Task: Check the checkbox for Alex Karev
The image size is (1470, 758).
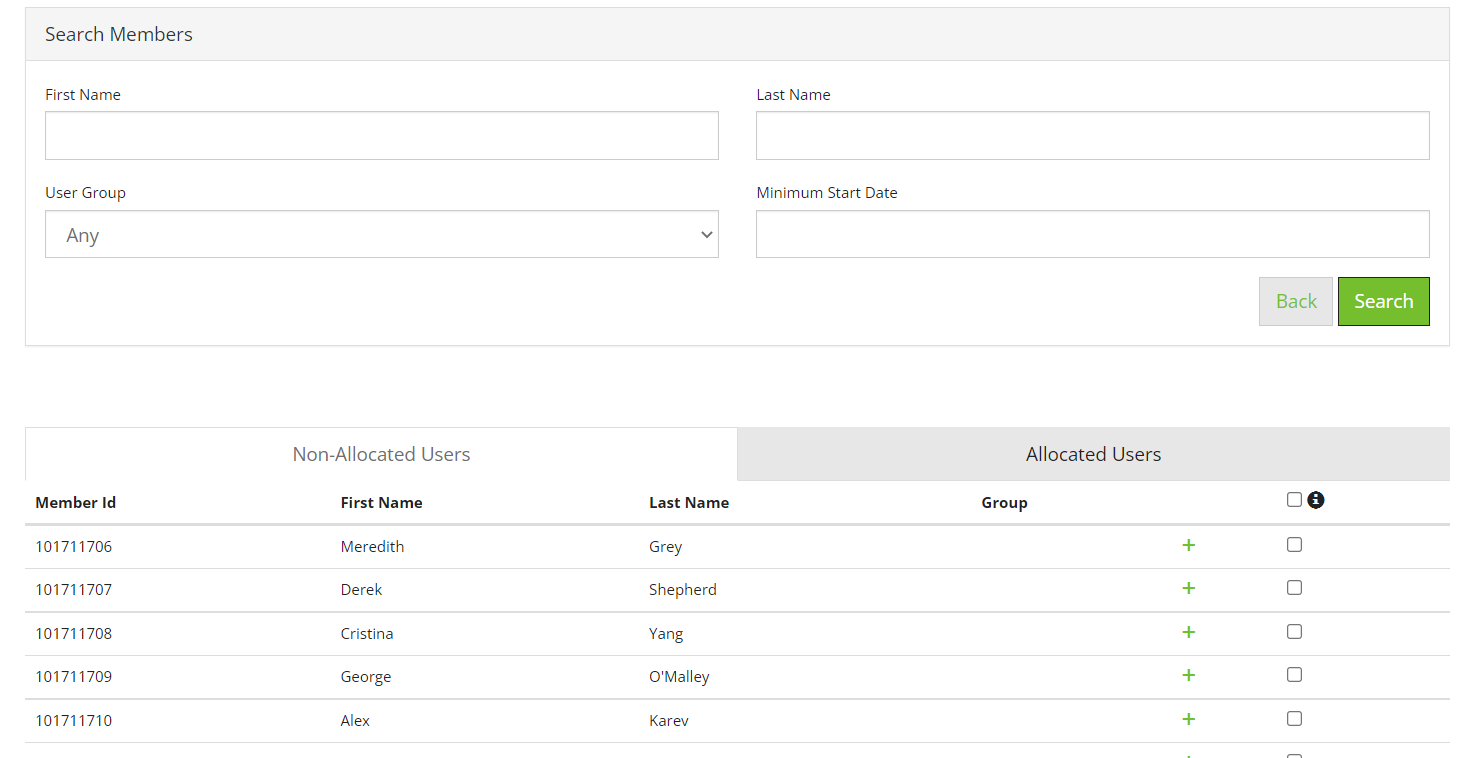Action: 1294,718
